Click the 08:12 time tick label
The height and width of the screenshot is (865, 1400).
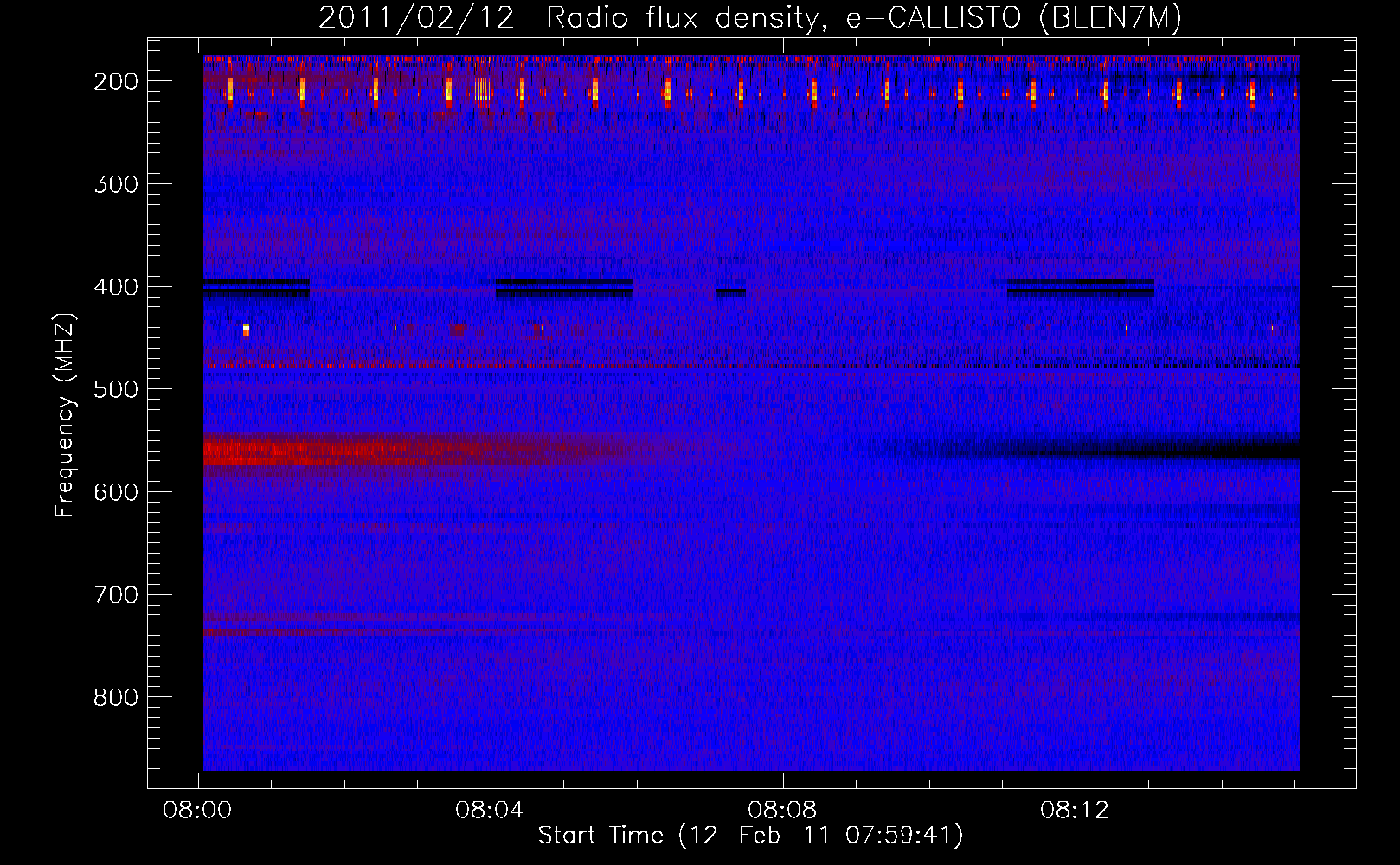click(x=1076, y=811)
